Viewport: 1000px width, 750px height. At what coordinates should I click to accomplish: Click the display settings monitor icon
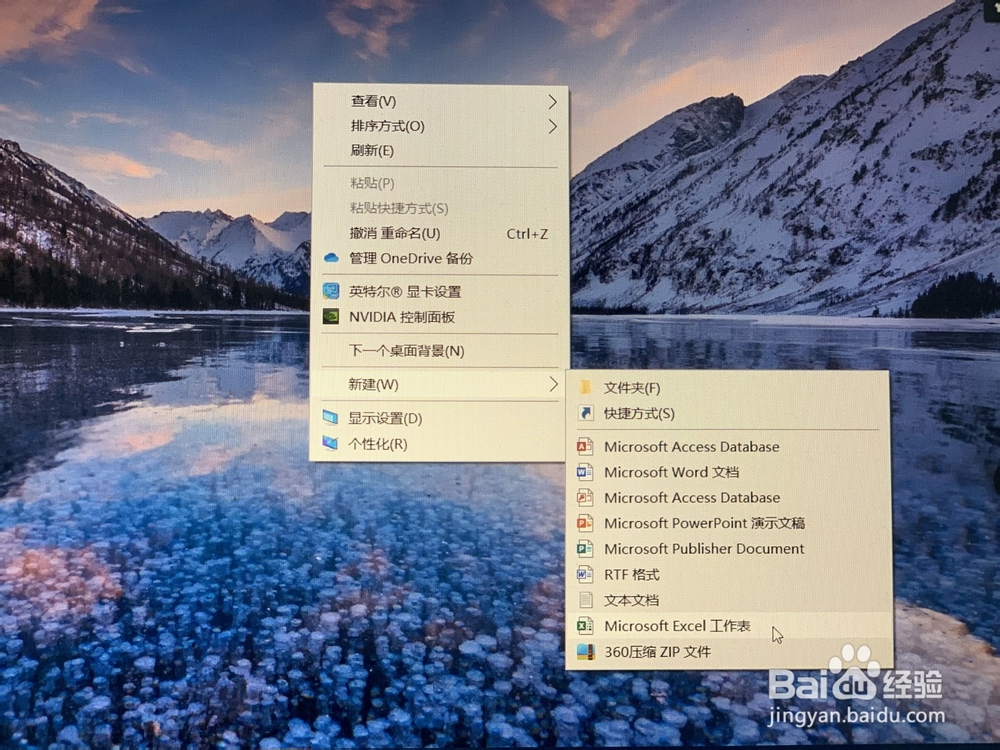point(330,418)
